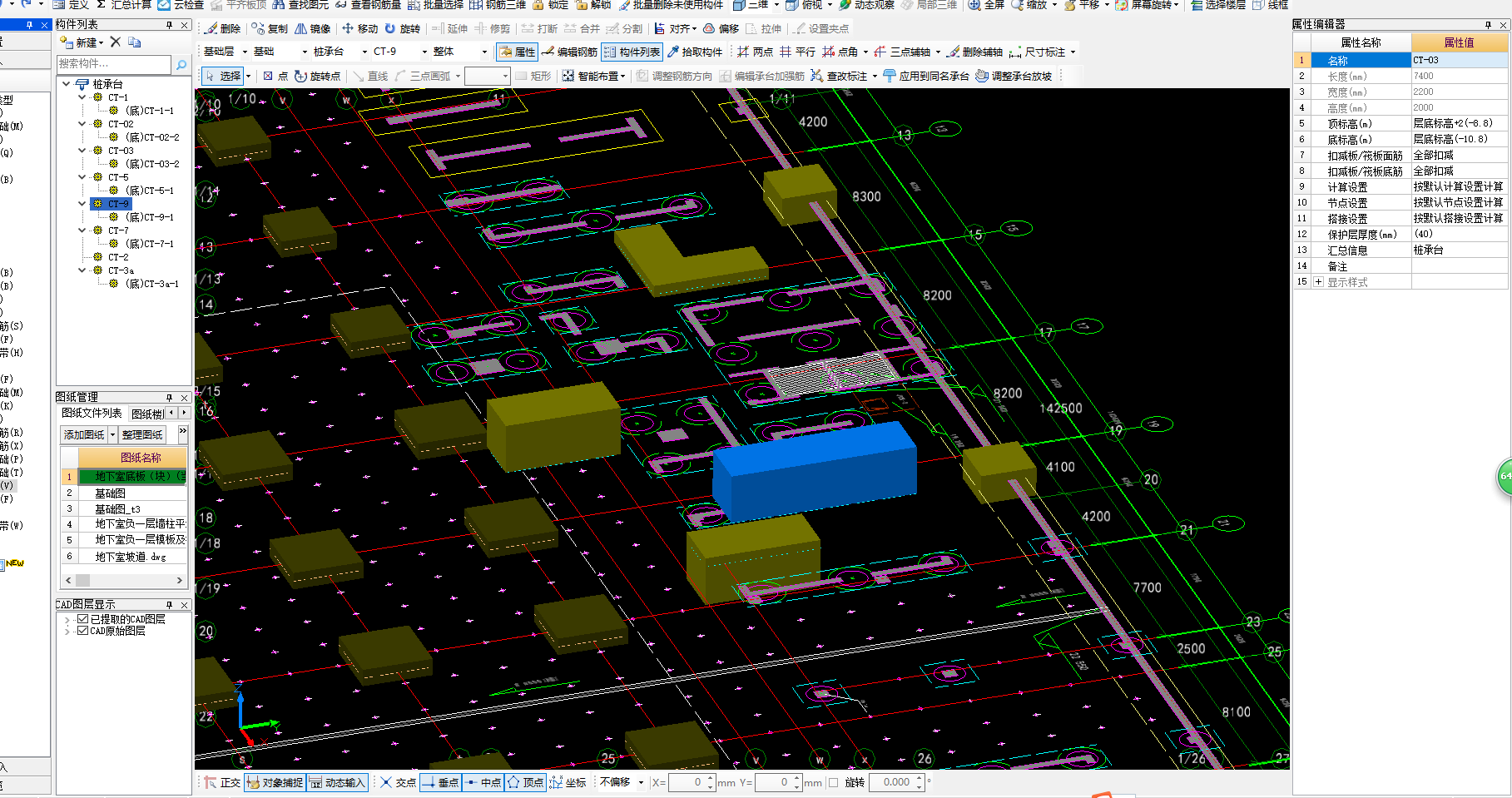The height and width of the screenshot is (798, 1512).
Task: Open CT-9 component dropdown
Action: tap(424, 52)
